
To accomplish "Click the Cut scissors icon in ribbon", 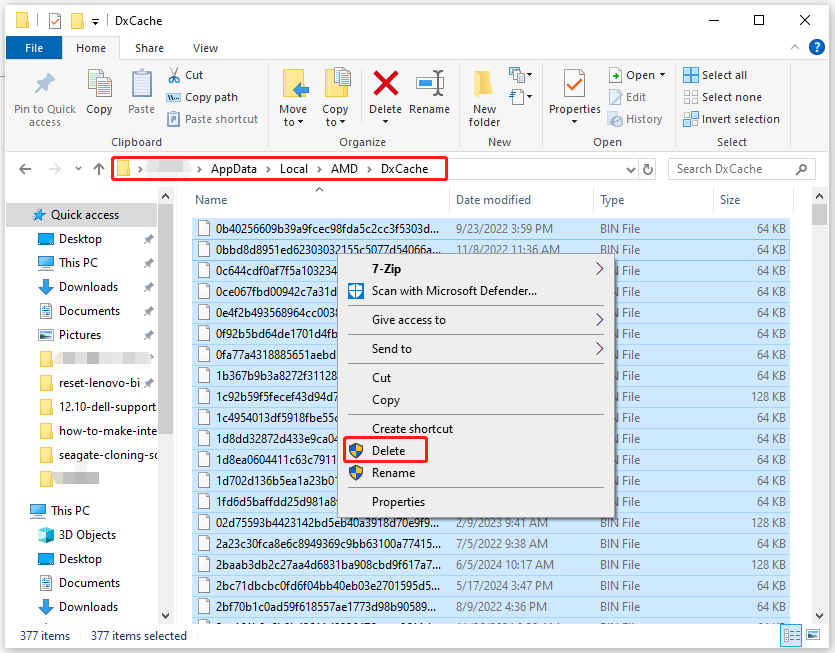I will (x=174, y=75).
